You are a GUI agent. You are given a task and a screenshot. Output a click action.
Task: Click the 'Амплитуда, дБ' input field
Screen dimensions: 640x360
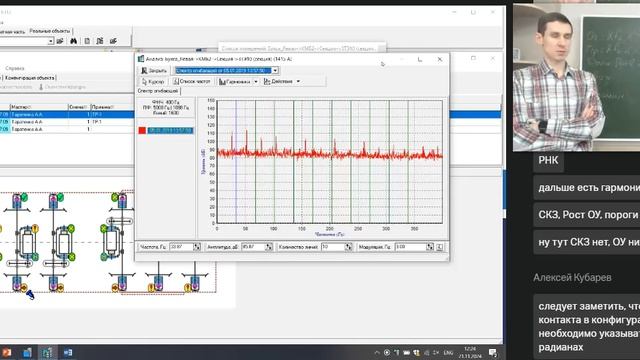point(253,247)
